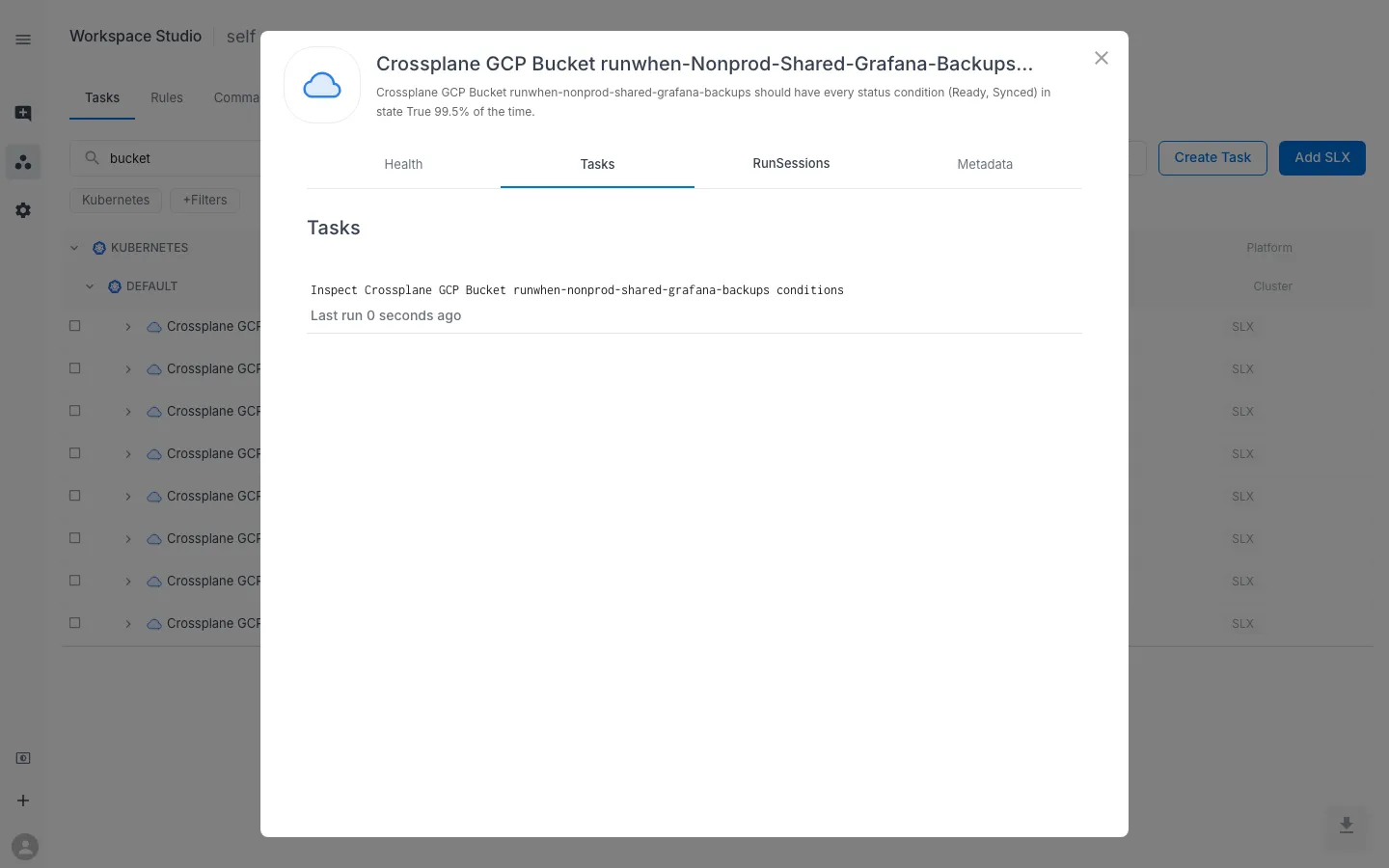Click the Create Task button
Image resolution: width=1389 pixels, height=868 pixels.
coord(1212,157)
